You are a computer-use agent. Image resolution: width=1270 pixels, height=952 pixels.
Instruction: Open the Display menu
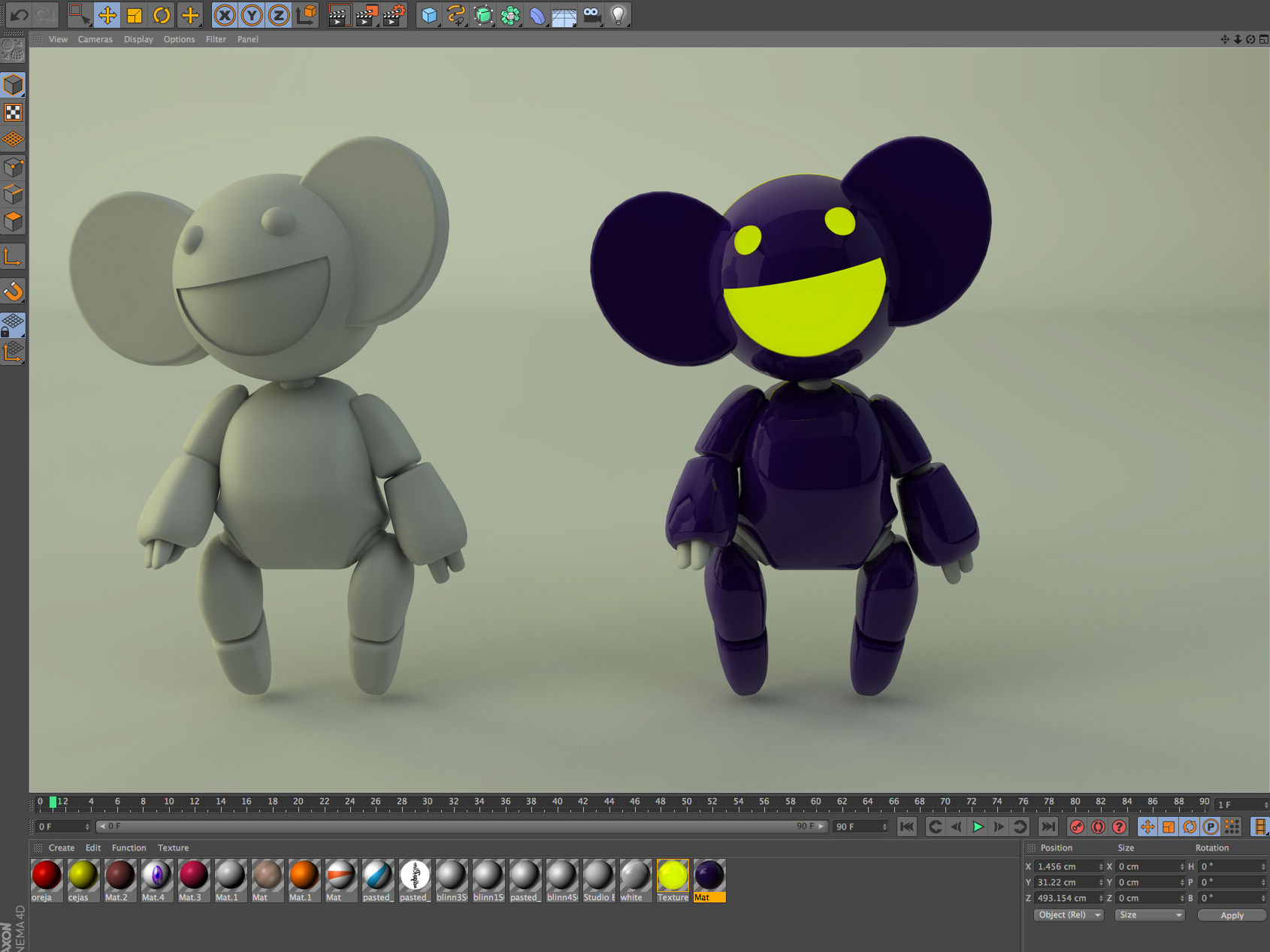(x=138, y=39)
